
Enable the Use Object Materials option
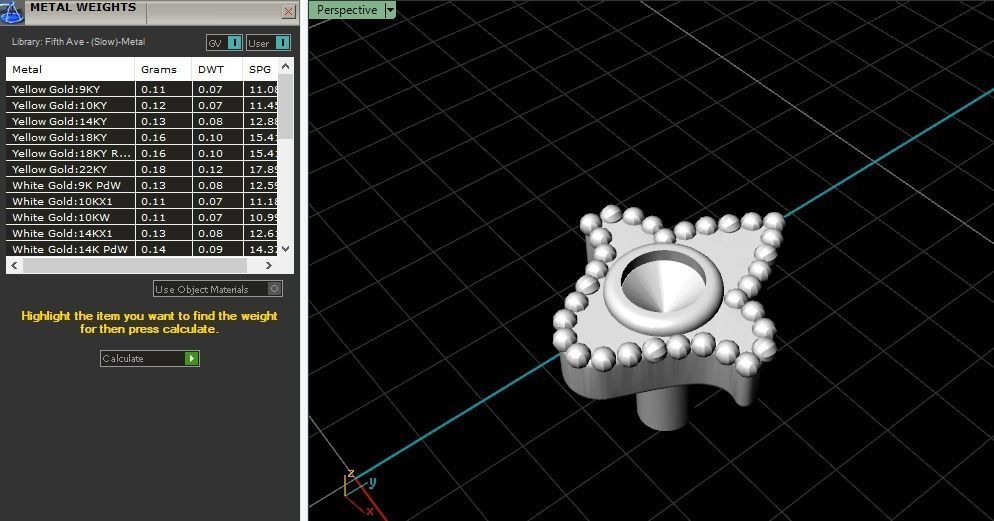click(x=218, y=289)
